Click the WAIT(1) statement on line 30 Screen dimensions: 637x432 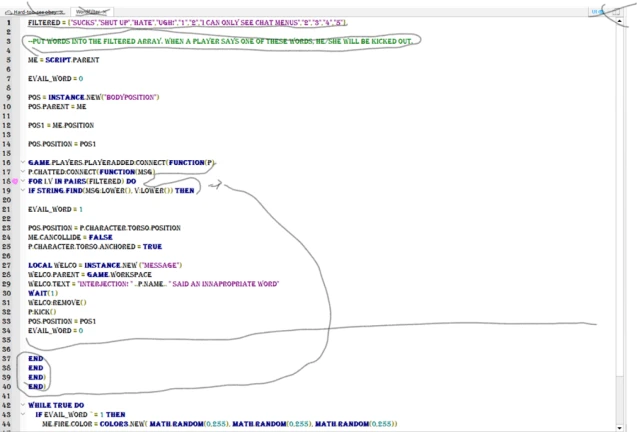point(42,293)
